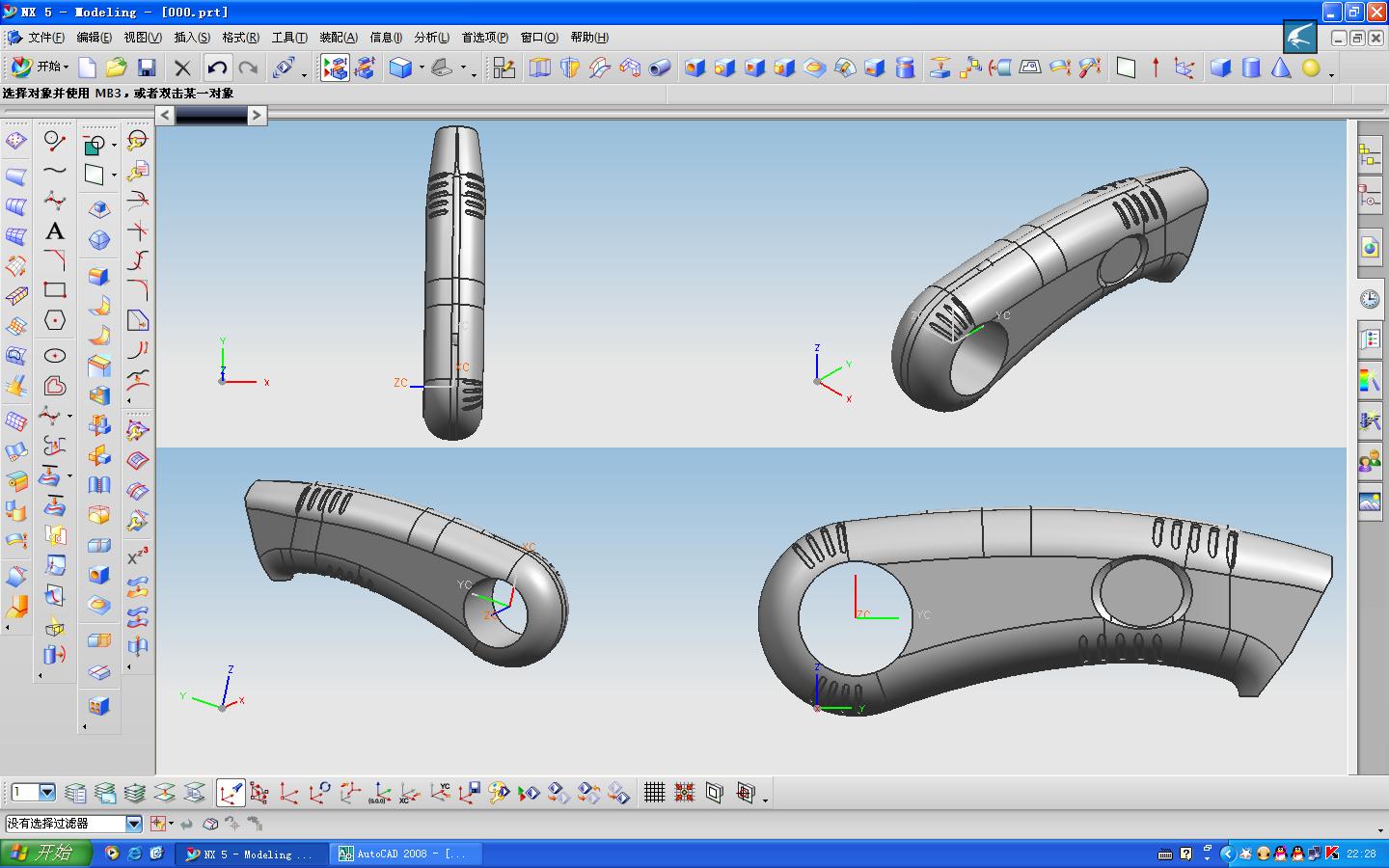Click the Datum Axis red arrow icon

pyautogui.click(x=1156, y=68)
